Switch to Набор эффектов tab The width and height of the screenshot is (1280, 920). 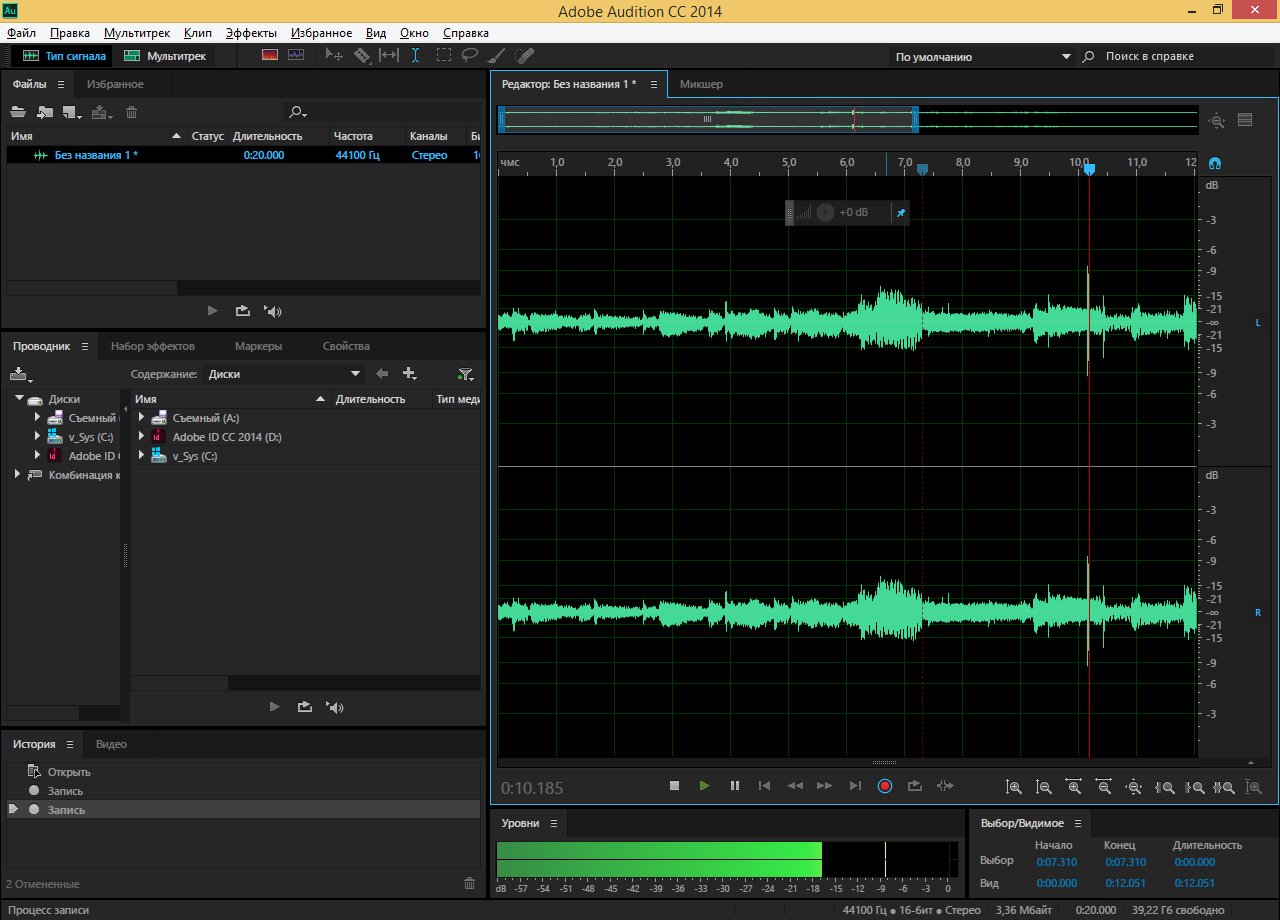point(153,346)
